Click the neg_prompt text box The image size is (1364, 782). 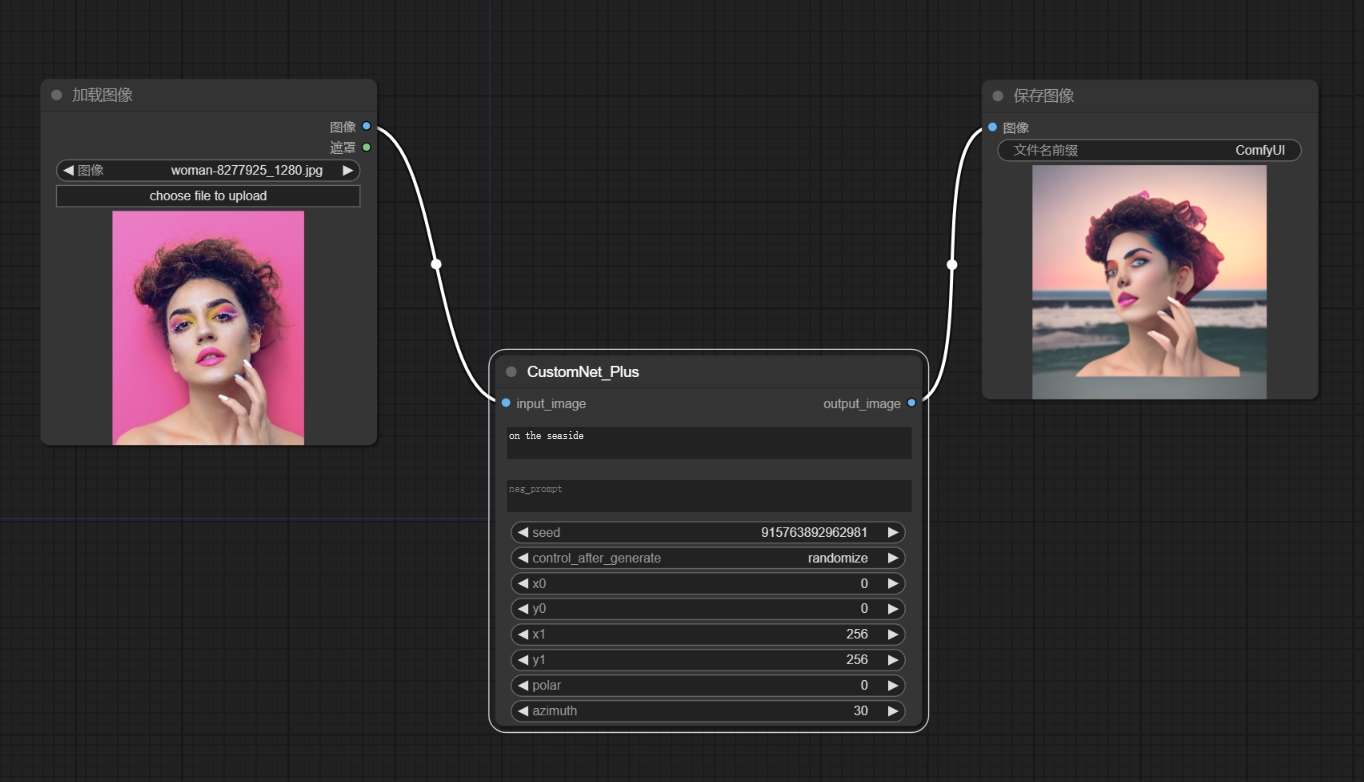[x=709, y=496]
